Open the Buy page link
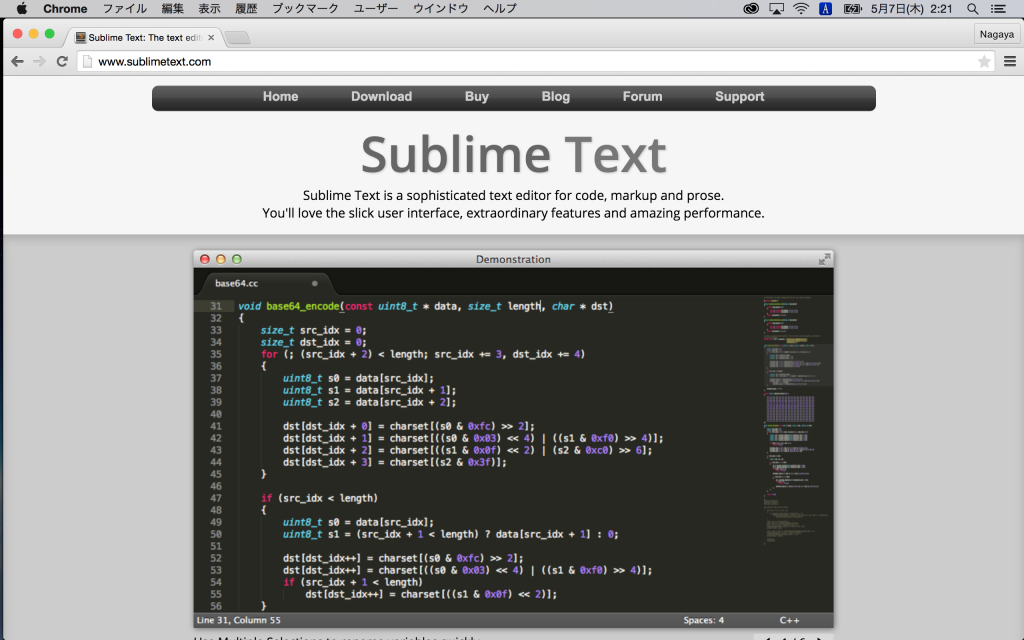 coord(477,97)
